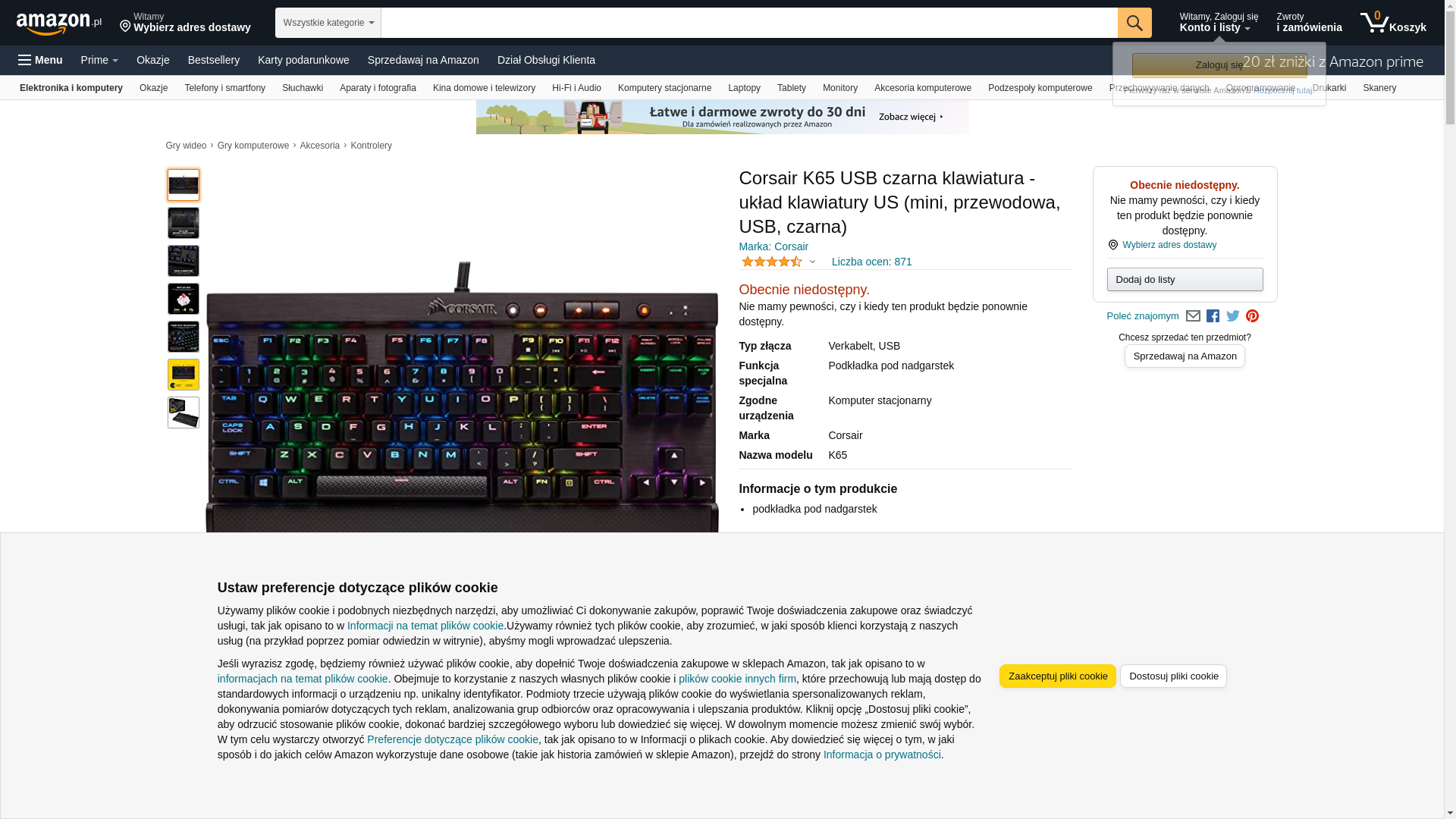Share product on Facebook icon
The image size is (1456, 819).
click(x=1213, y=316)
